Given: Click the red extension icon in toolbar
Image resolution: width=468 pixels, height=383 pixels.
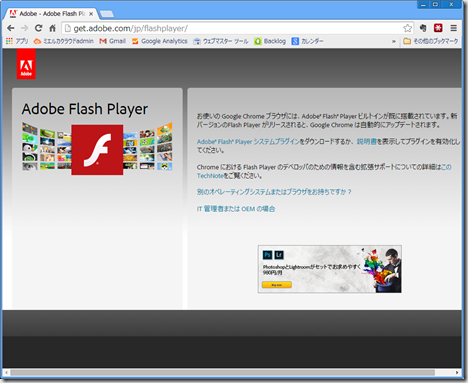Looking at the screenshot, I should 438,28.
